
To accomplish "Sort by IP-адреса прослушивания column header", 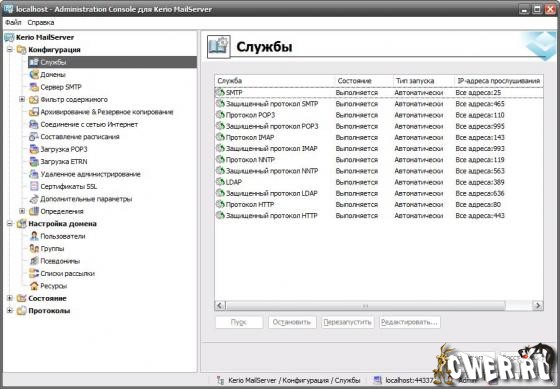I will (499, 81).
